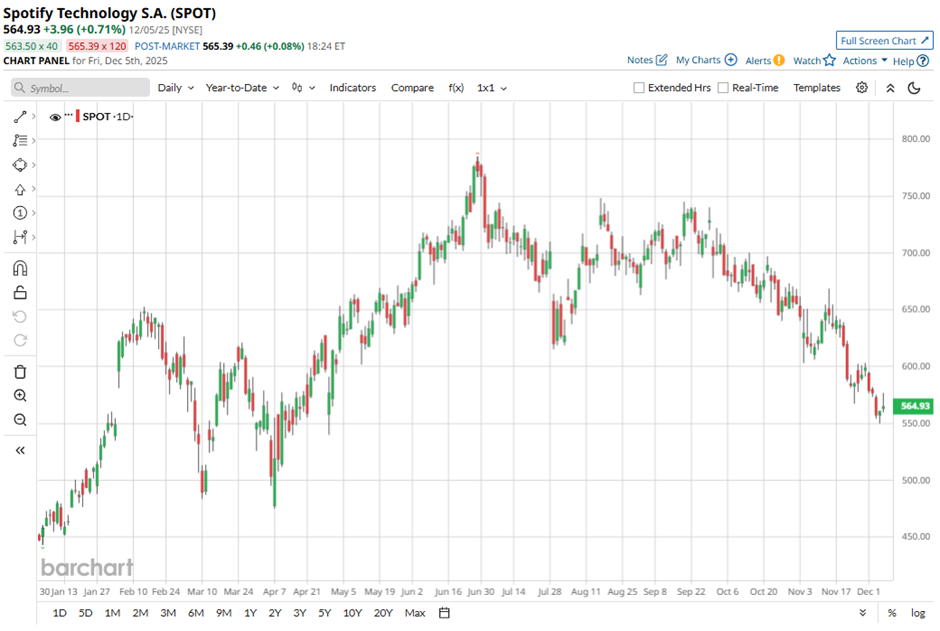The width and height of the screenshot is (940, 631).
Task: Click the unlock drawings padlock icon
Action: point(20,292)
